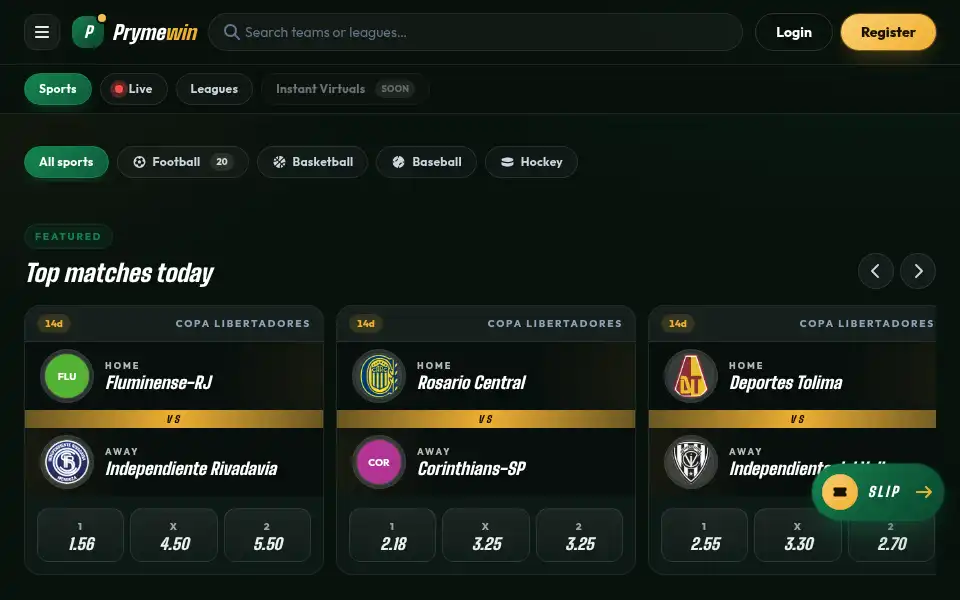Select the Sports tab
Viewport: 960px width, 600px height.
[x=58, y=89]
